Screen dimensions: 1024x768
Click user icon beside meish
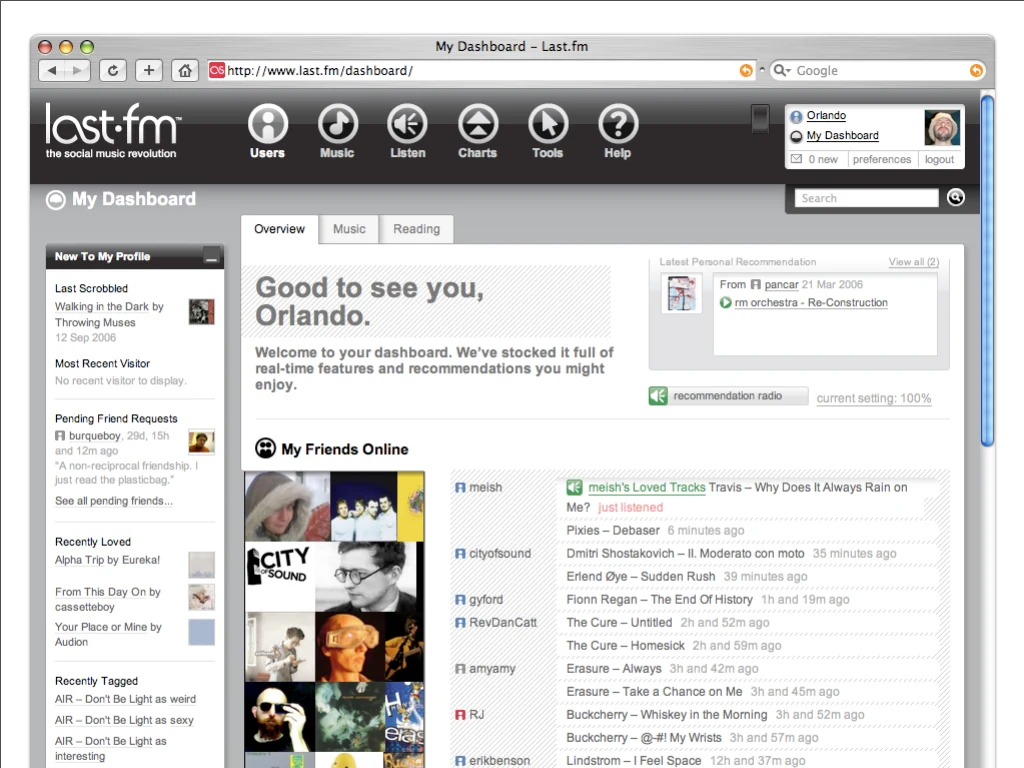pyautogui.click(x=460, y=487)
